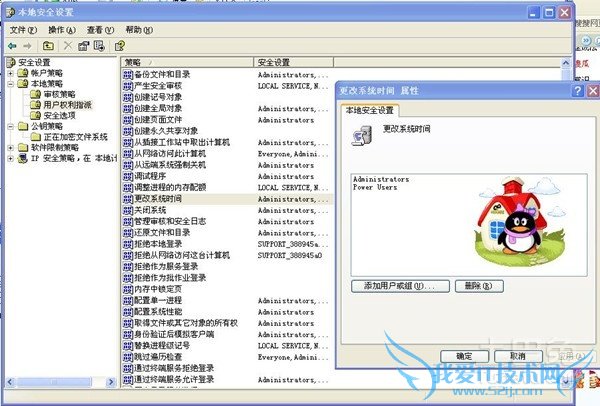Screen dimensions: 600x406
Task: Select the 拒绝本地登录 policy row
Action: 227,244
